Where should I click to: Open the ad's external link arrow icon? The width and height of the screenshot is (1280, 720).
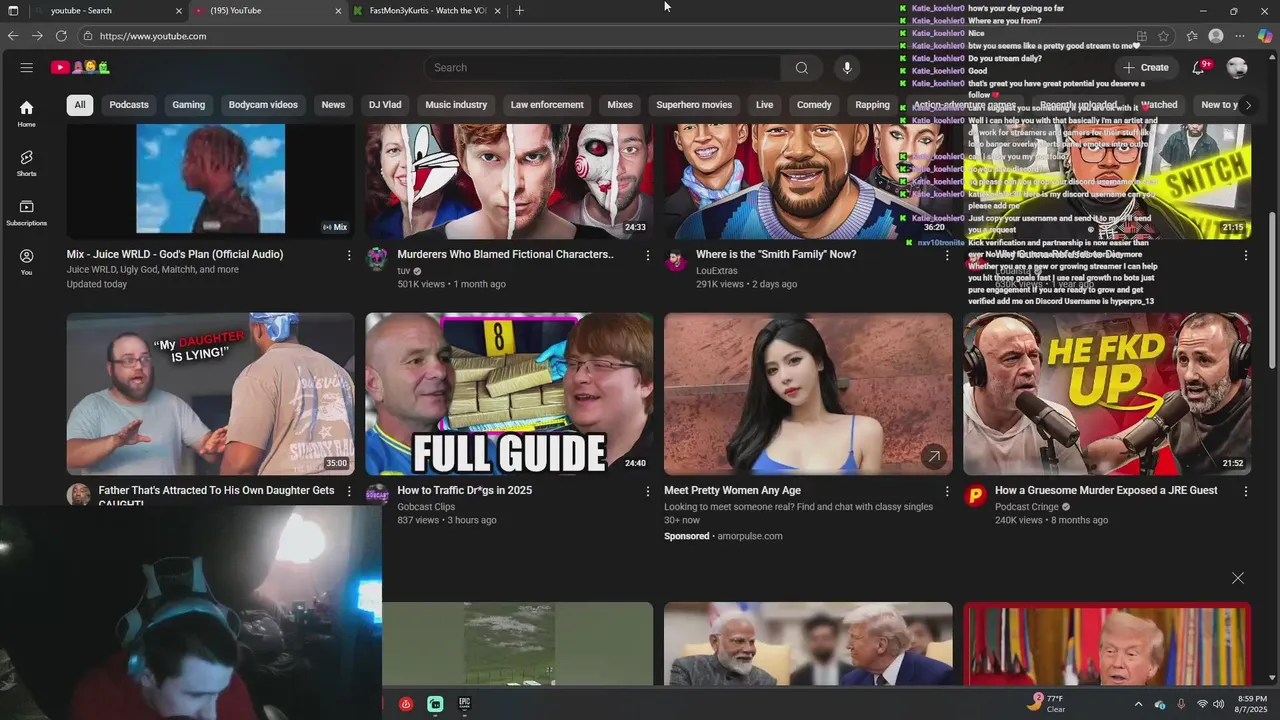coord(933,456)
